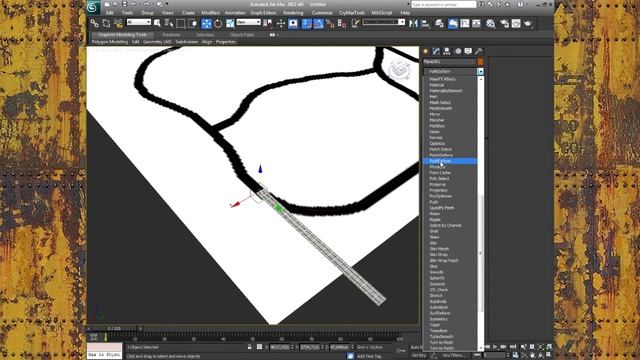This screenshot has width=640, height=360.
Task: Open the Material Editor icon
Action: coord(491,24)
